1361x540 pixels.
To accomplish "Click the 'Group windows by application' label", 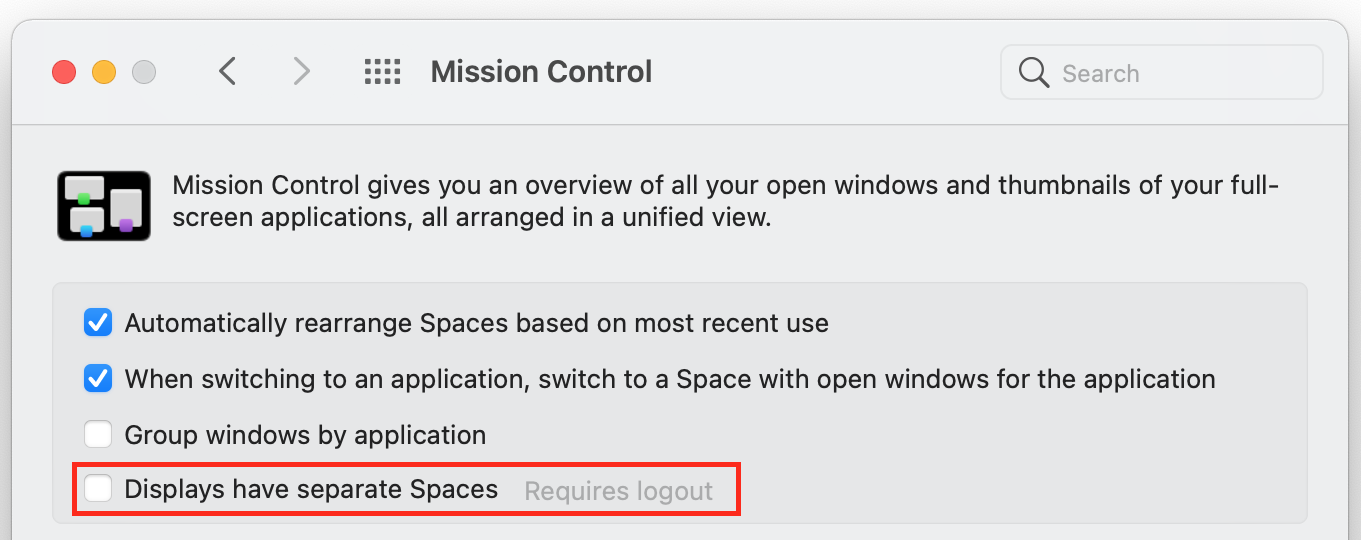I will tap(305, 435).
